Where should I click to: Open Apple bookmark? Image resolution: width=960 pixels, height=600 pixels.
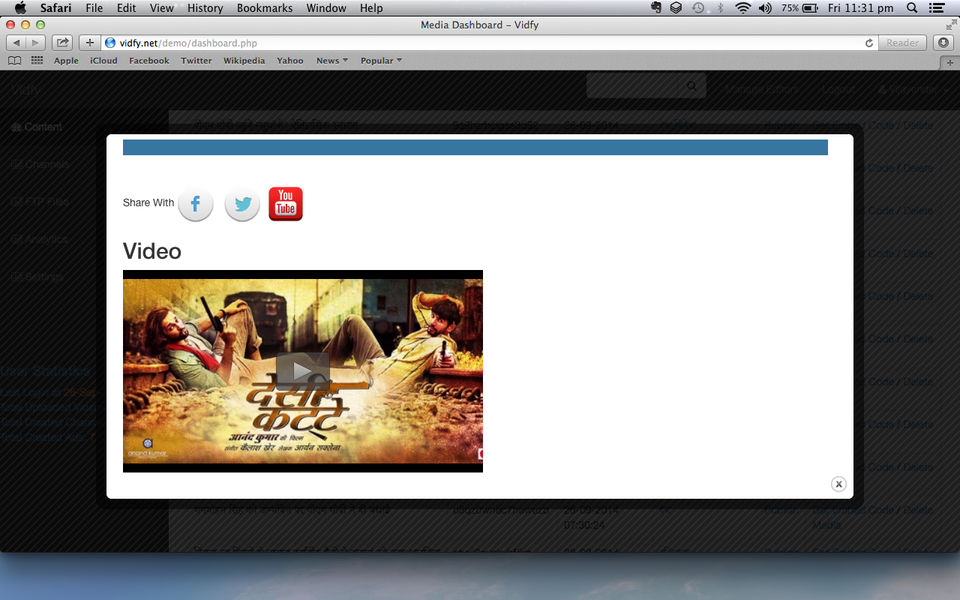coord(66,61)
